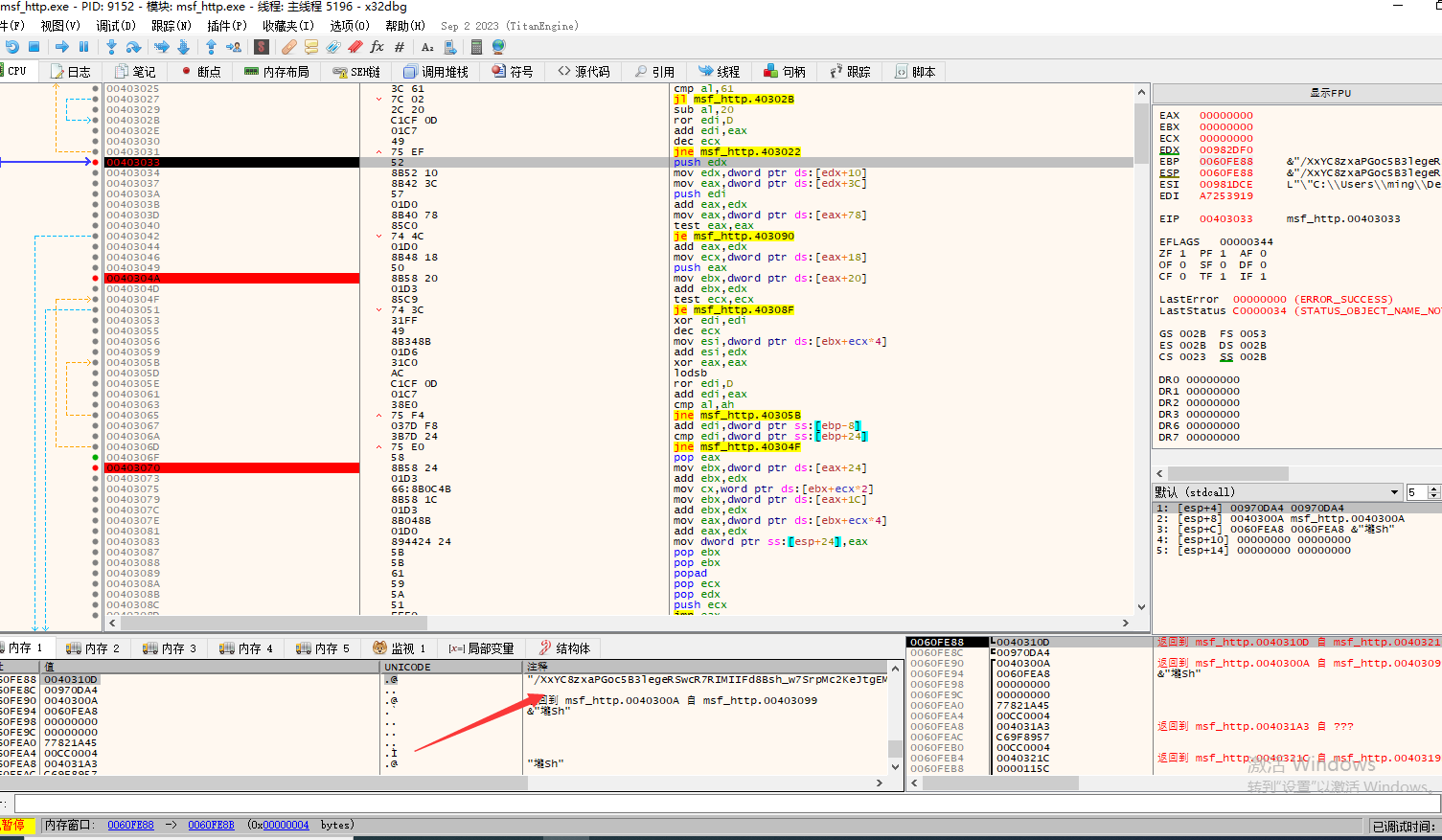1442x840 pixels.
Task: Open the Functions fx icon
Action: pos(377,46)
